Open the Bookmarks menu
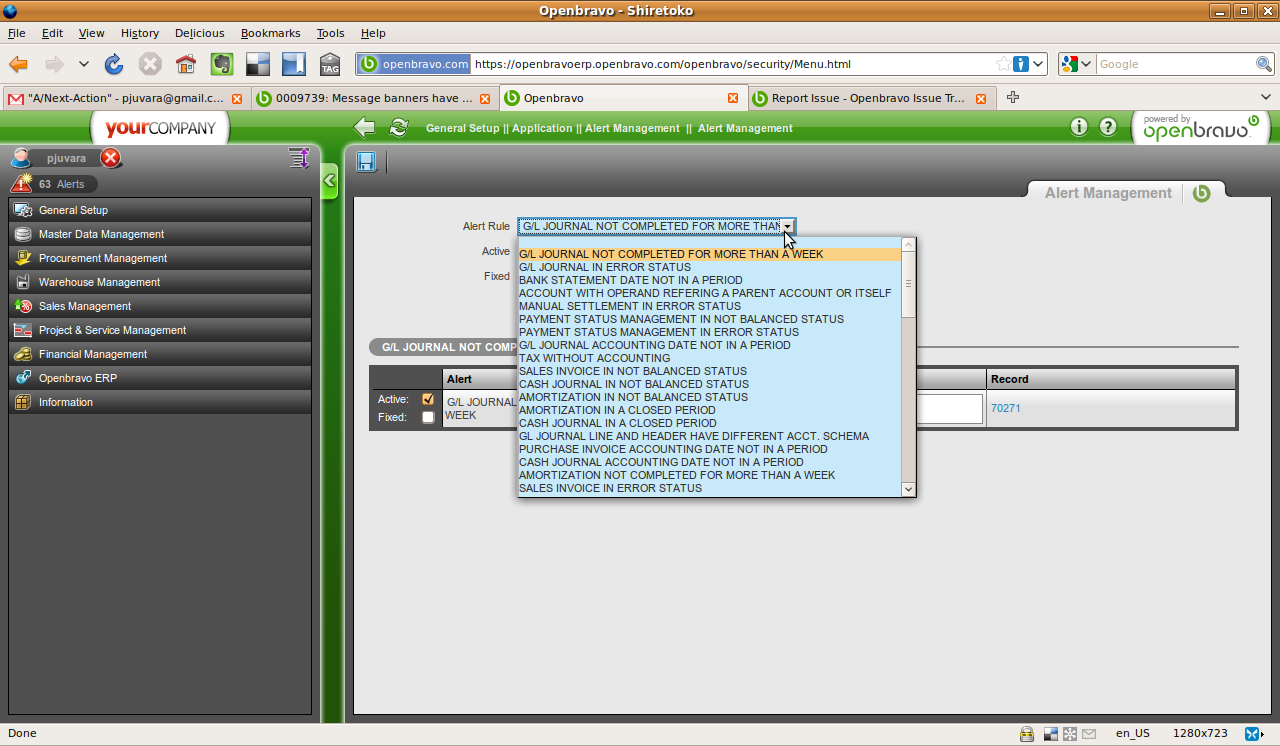 click(x=270, y=33)
